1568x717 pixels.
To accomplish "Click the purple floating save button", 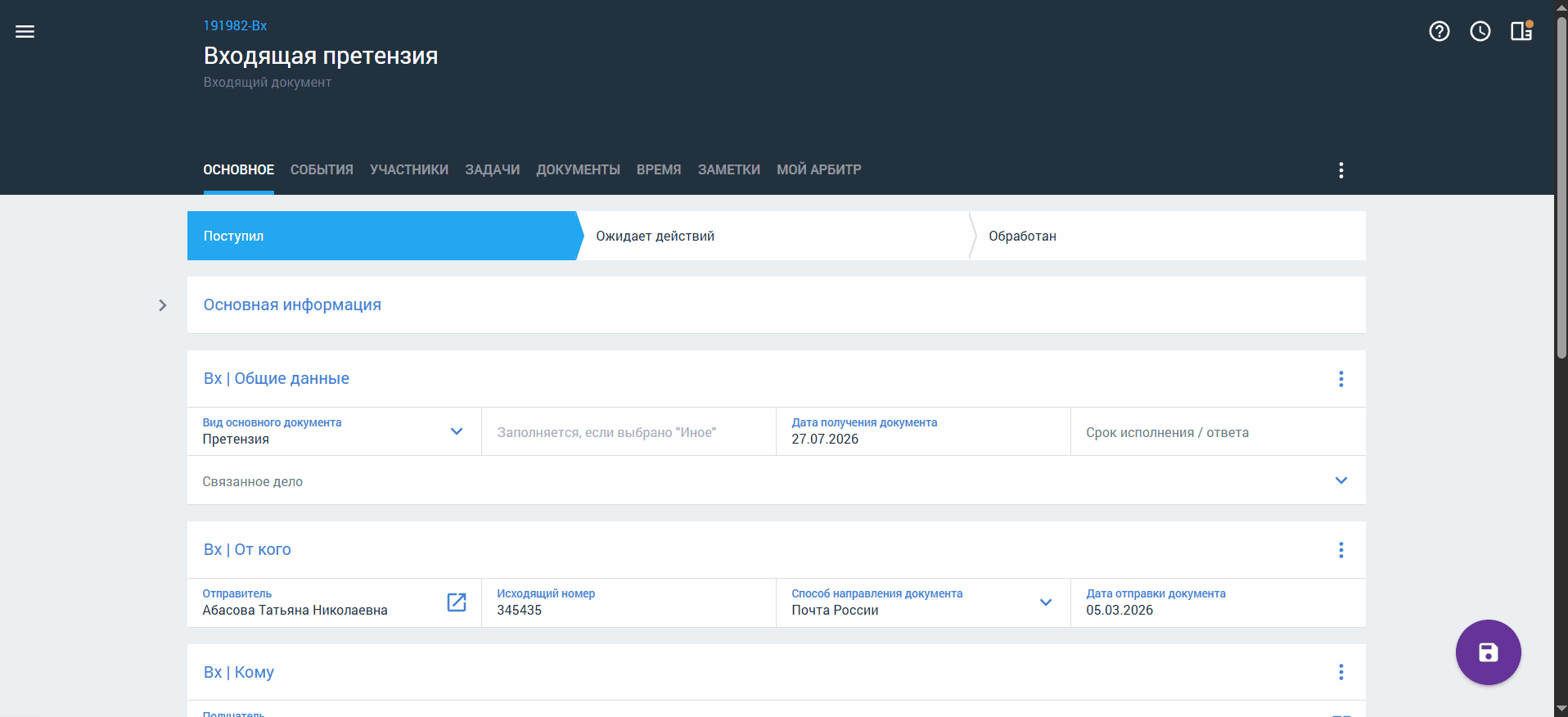I will pyautogui.click(x=1489, y=652).
